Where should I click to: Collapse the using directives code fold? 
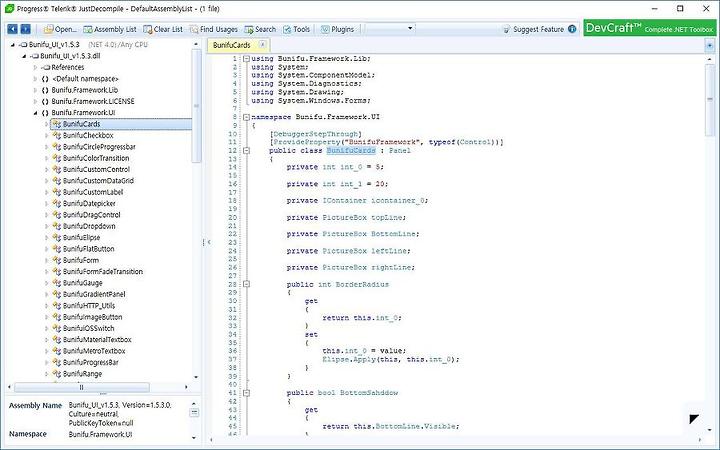pyautogui.click(x=246, y=59)
